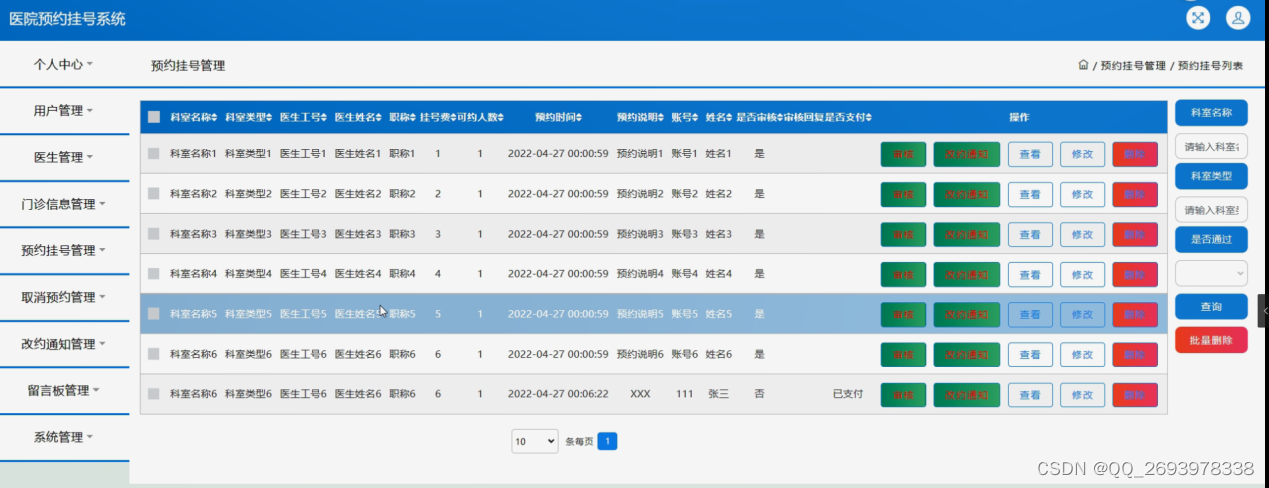This screenshot has width=1269, height=488.
Task: Click 审核 button in the 科室名称1 row
Action: 903,155
